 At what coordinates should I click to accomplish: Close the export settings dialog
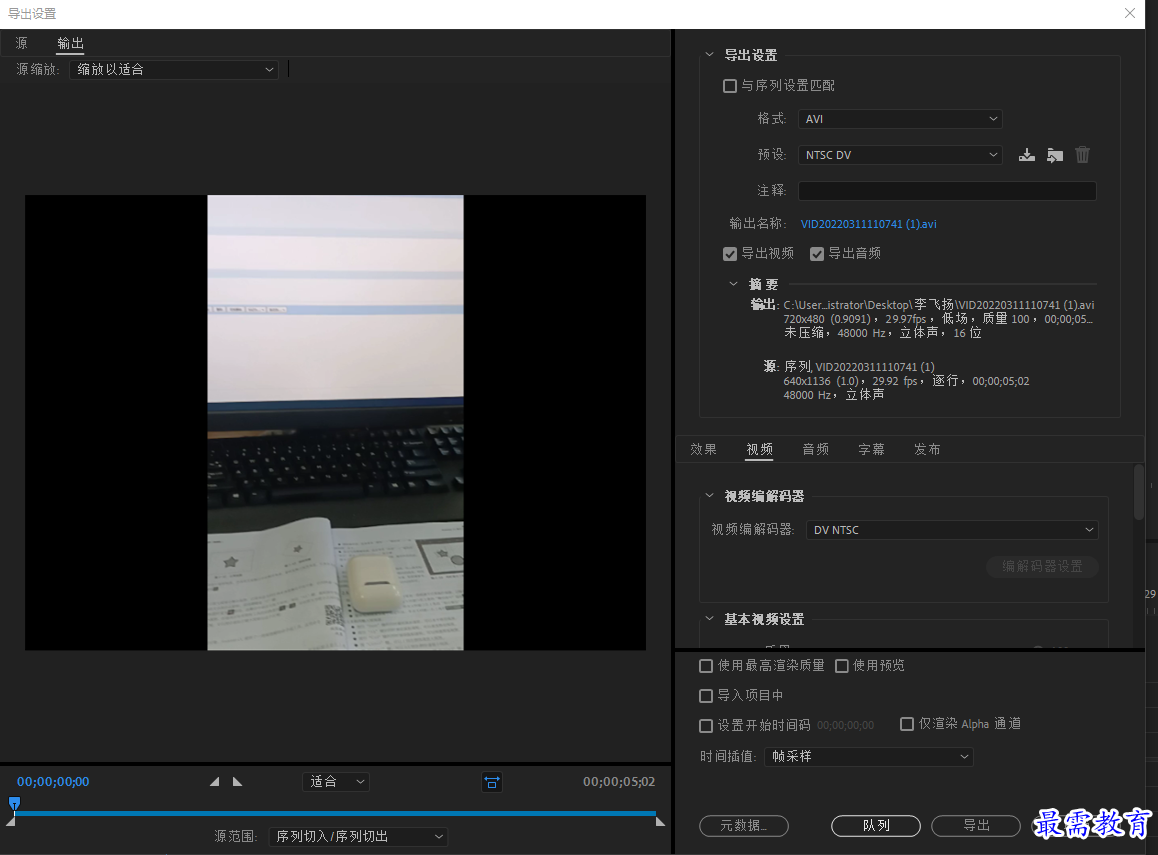[1129, 13]
